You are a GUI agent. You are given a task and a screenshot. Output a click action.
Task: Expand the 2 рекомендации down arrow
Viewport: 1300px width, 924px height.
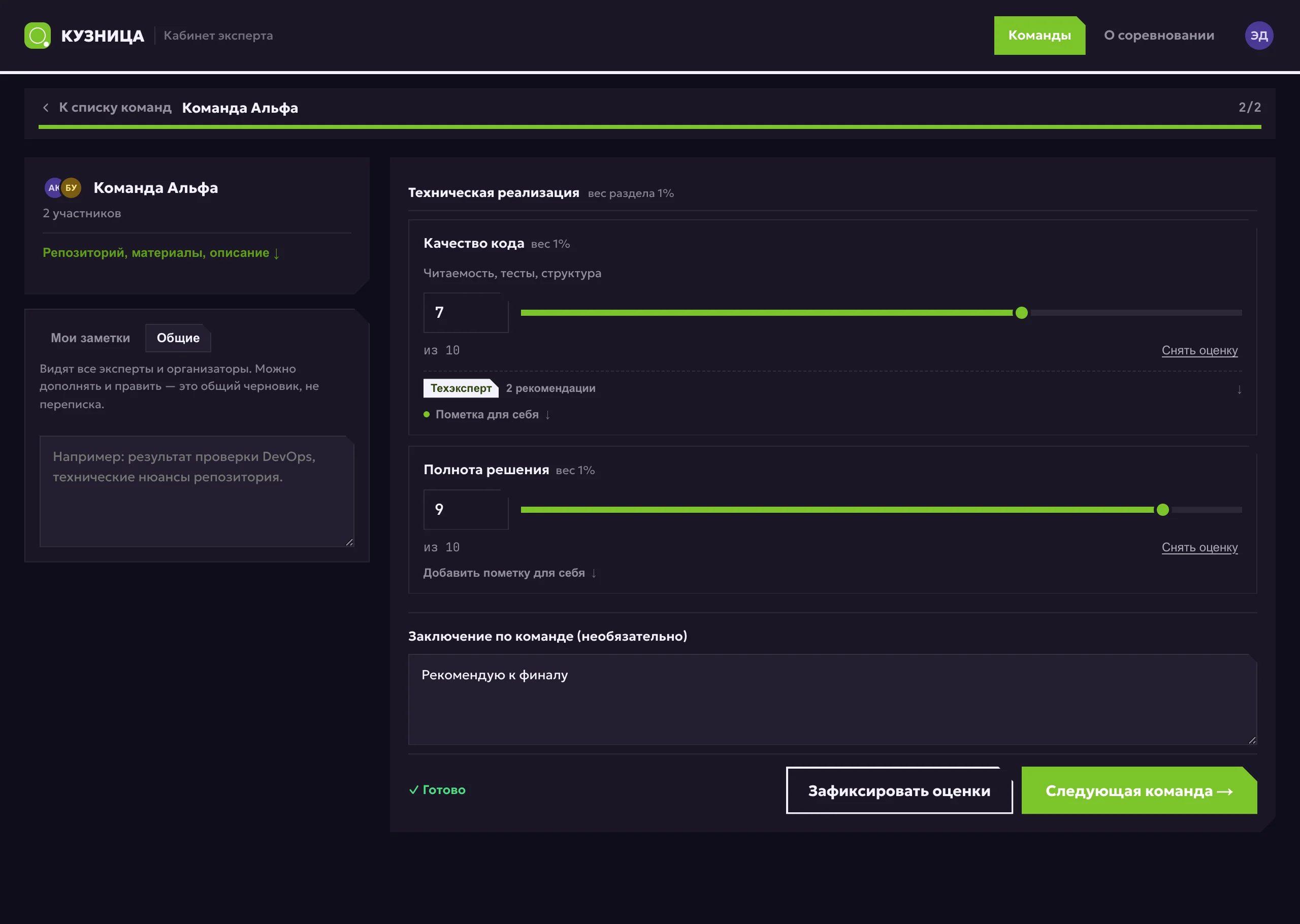[x=1239, y=389]
